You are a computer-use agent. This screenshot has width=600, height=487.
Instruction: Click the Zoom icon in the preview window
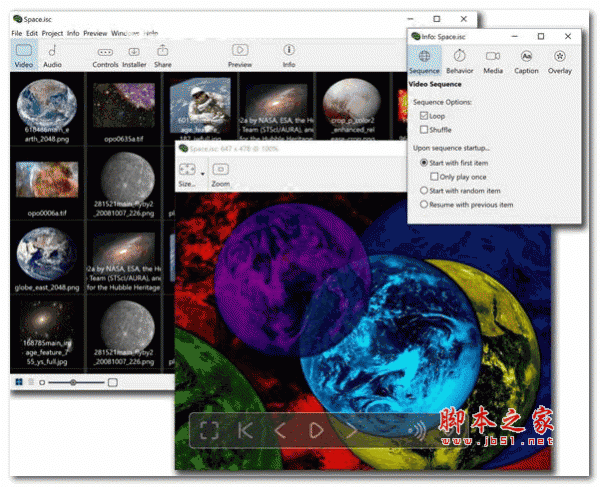coord(221,175)
